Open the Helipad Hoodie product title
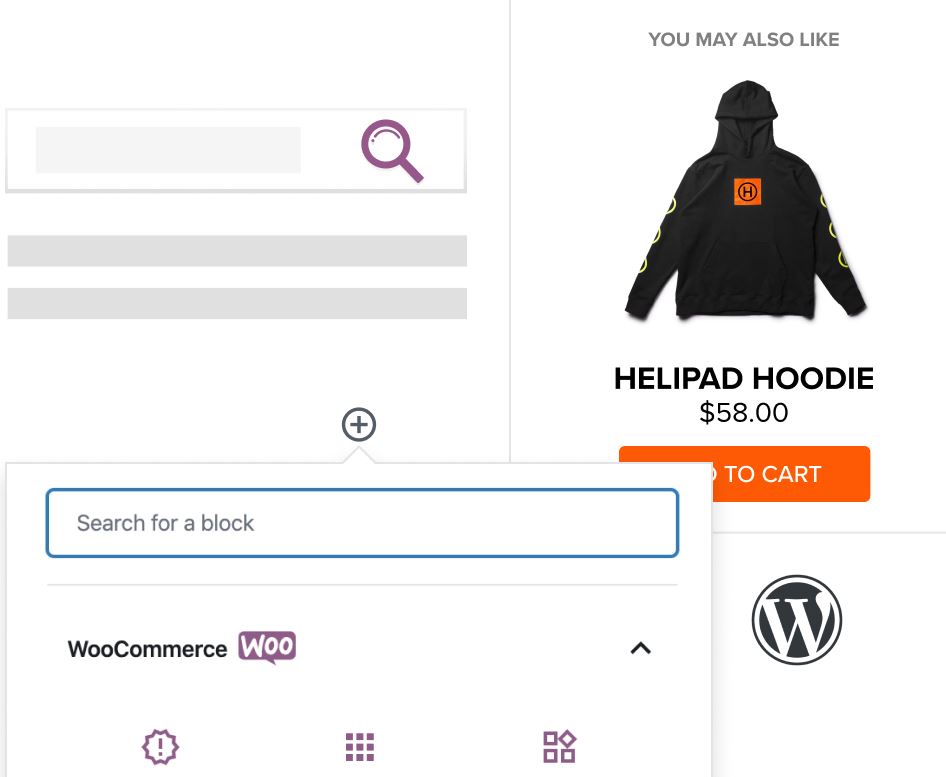 (x=744, y=379)
